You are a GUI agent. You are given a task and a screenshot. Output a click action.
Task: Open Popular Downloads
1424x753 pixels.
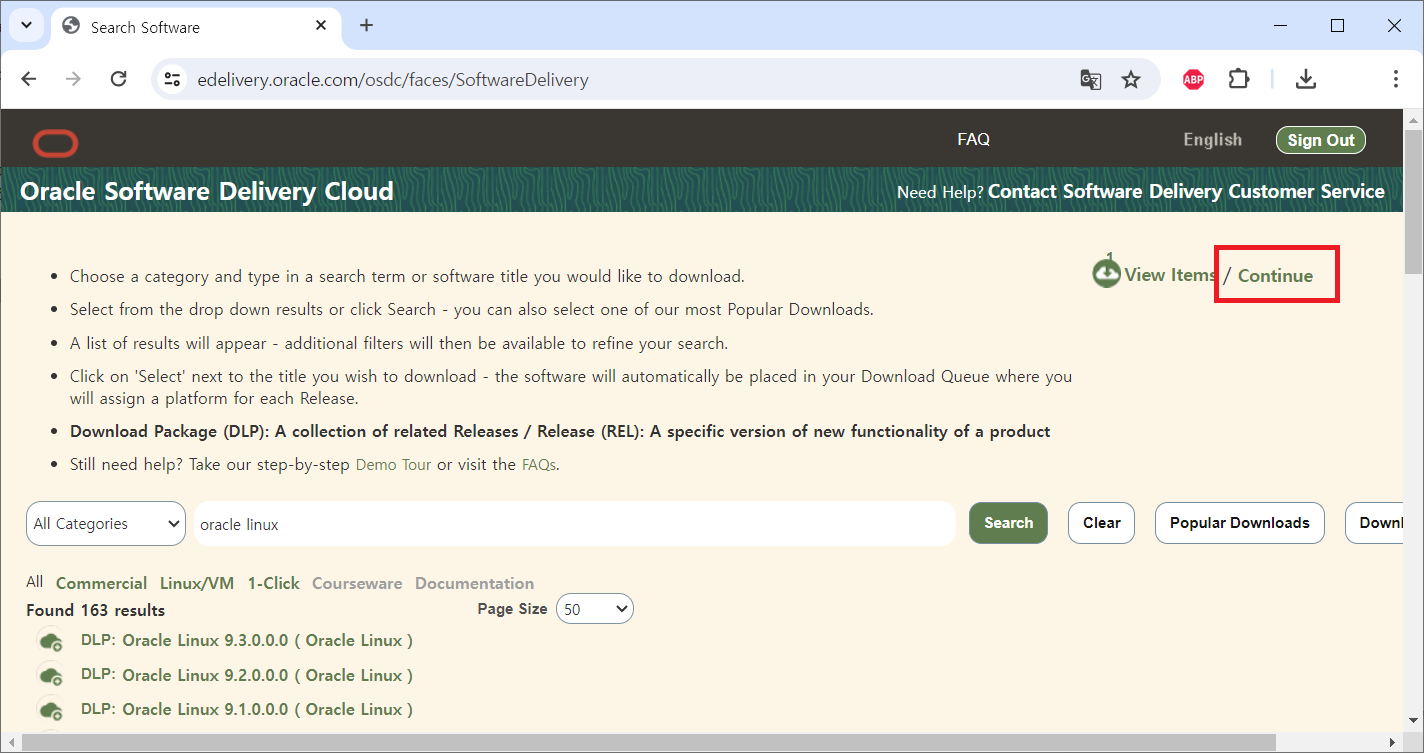(x=1240, y=523)
